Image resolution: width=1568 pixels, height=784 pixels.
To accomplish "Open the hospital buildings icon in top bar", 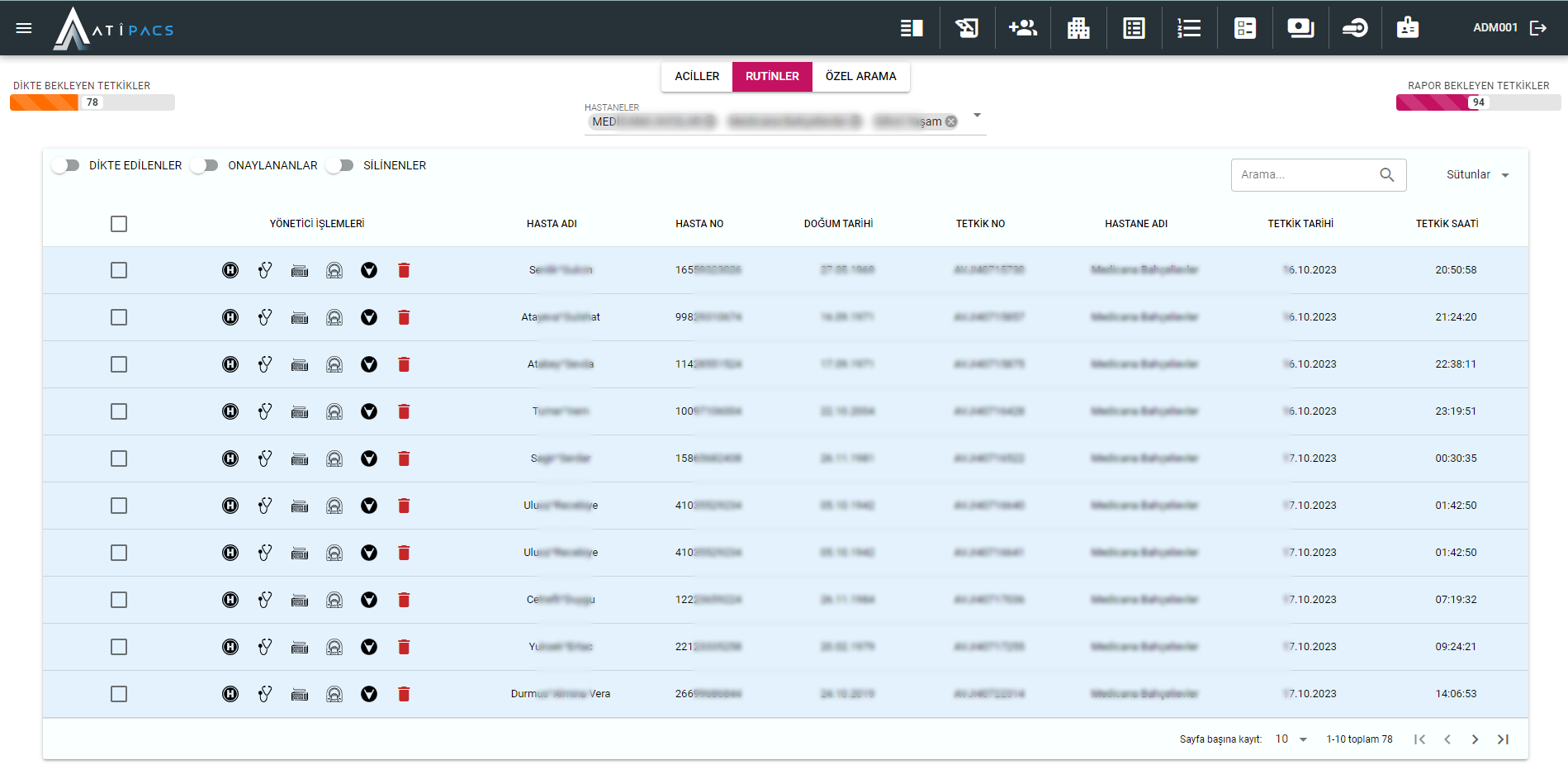I will click(1078, 28).
